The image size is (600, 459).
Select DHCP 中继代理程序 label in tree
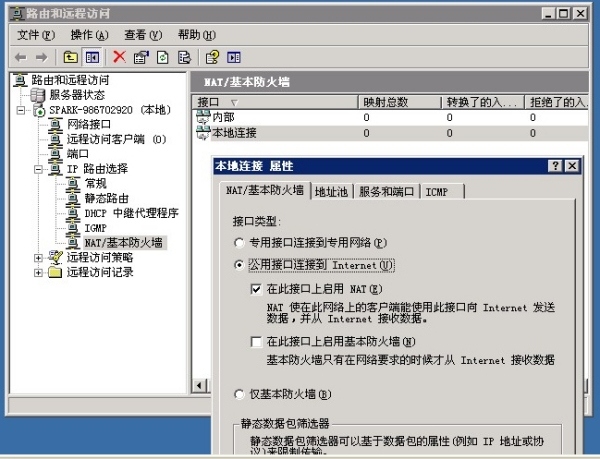[132, 213]
